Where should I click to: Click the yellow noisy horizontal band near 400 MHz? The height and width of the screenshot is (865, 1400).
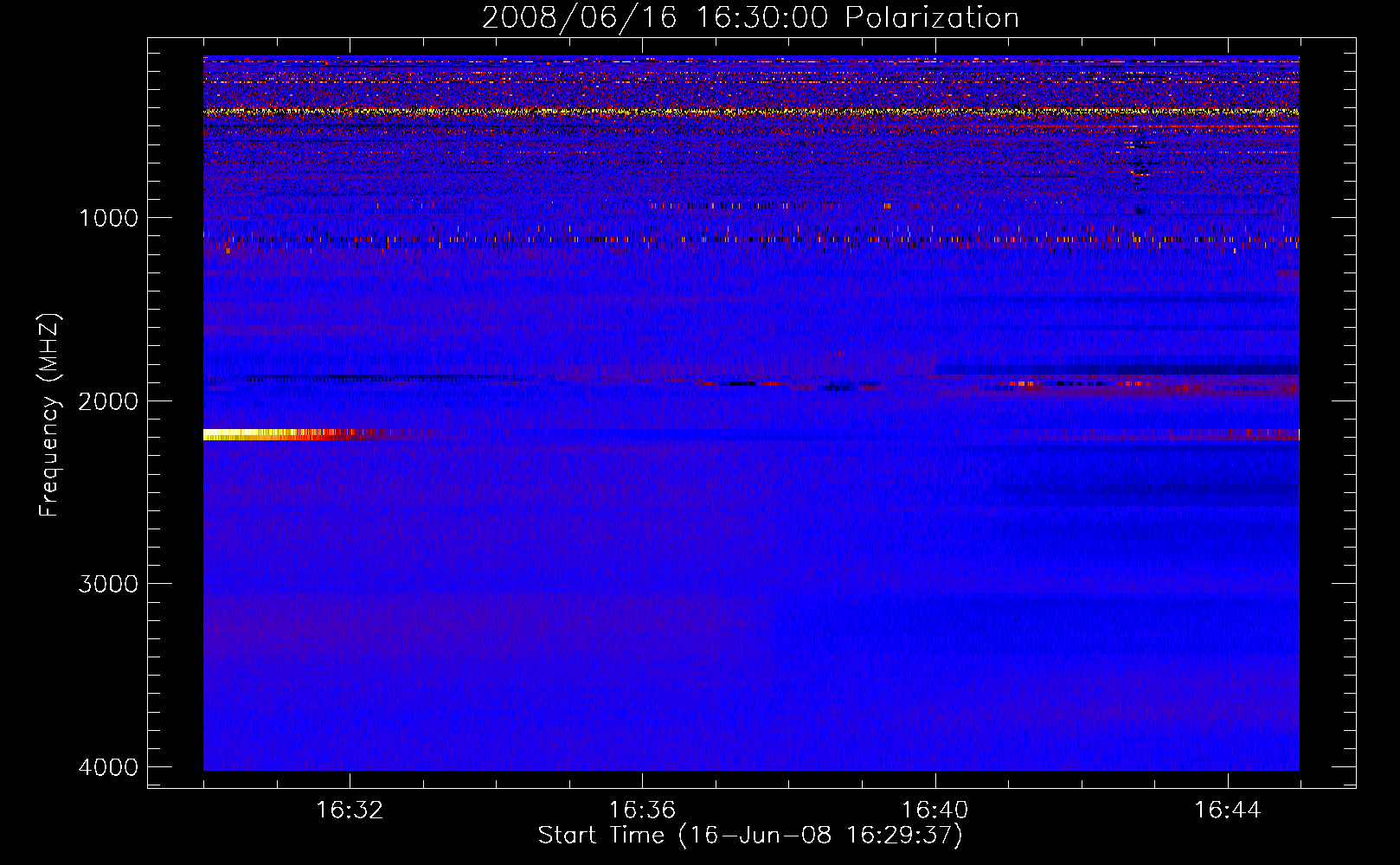(751, 112)
